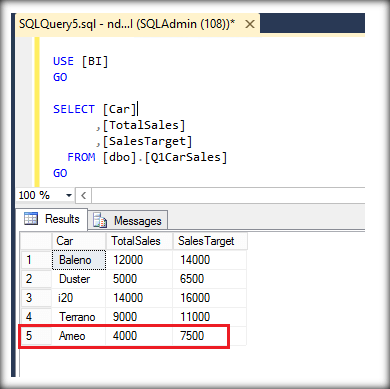Select the TotalSales column header
This screenshot has width=390, height=389.
[x=139, y=241]
